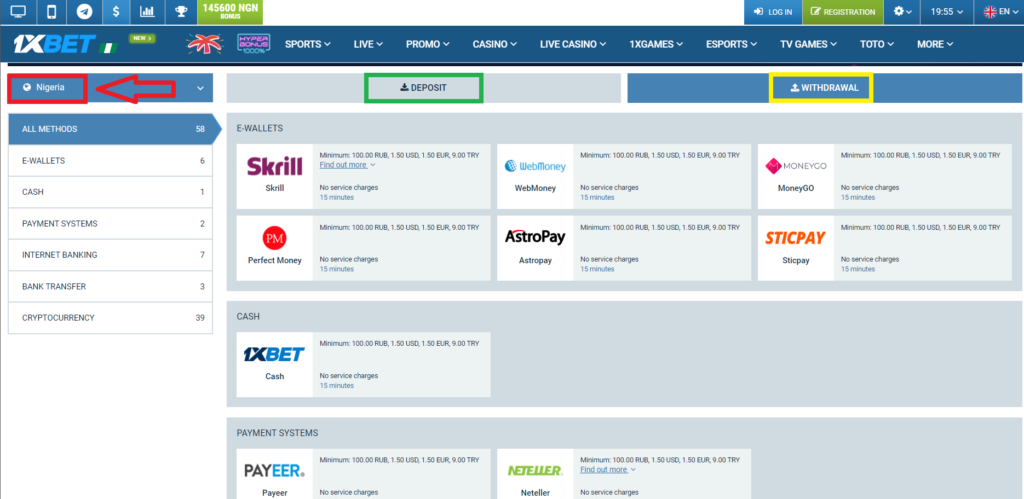
Task: Click the MoneyGO logo
Action: [796, 167]
